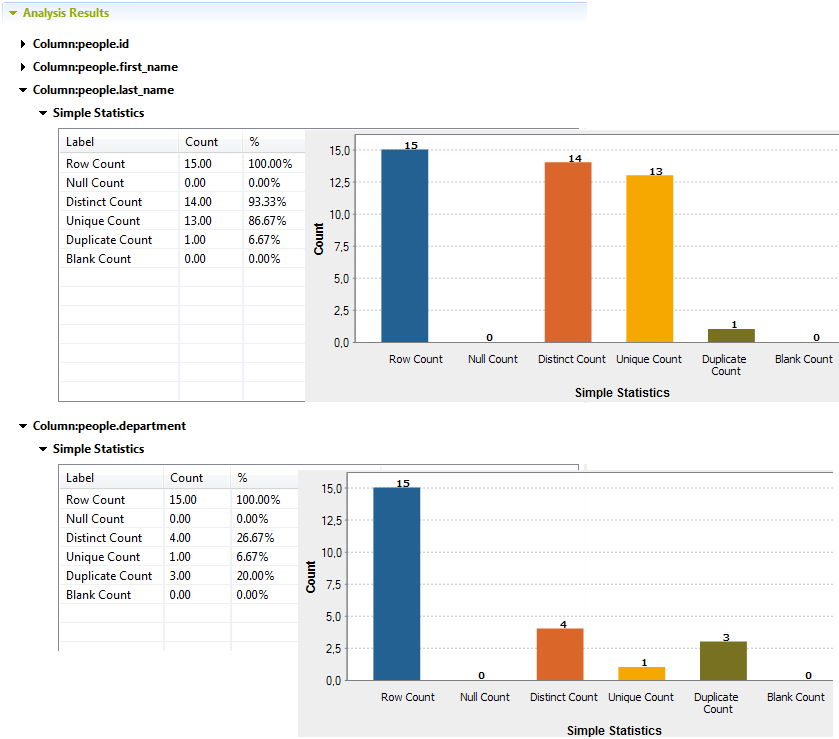
Task: Expand the Column:people.first_name node
Action: click(21, 67)
